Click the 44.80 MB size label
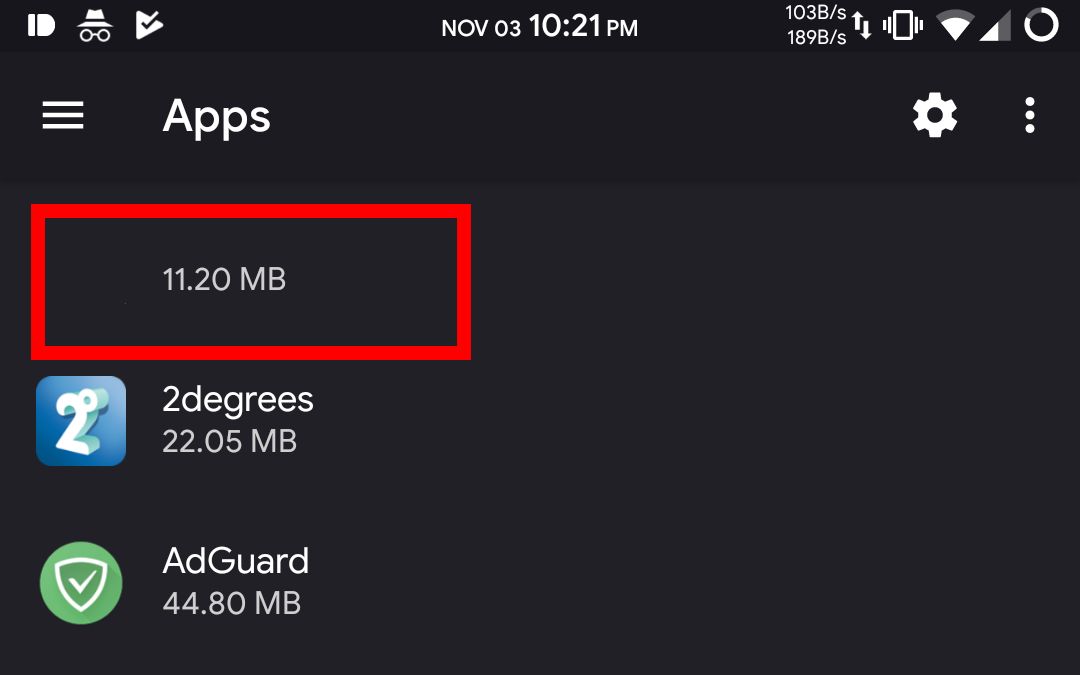The width and height of the screenshot is (1080, 675). click(x=231, y=603)
